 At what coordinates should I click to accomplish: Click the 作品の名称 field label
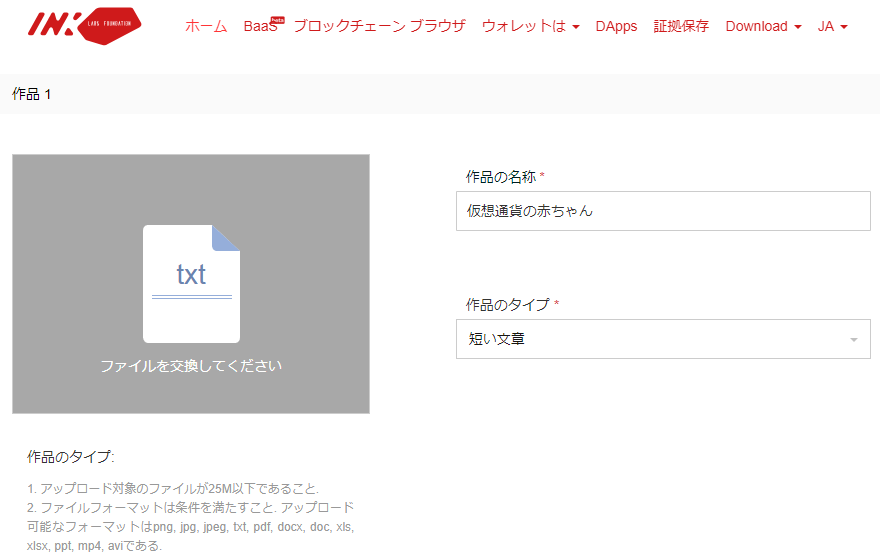[501, 177]
